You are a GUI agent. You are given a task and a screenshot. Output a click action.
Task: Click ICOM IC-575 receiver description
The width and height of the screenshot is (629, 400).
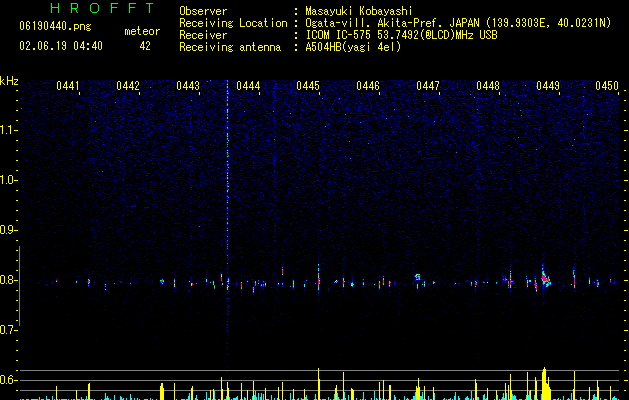401,35
